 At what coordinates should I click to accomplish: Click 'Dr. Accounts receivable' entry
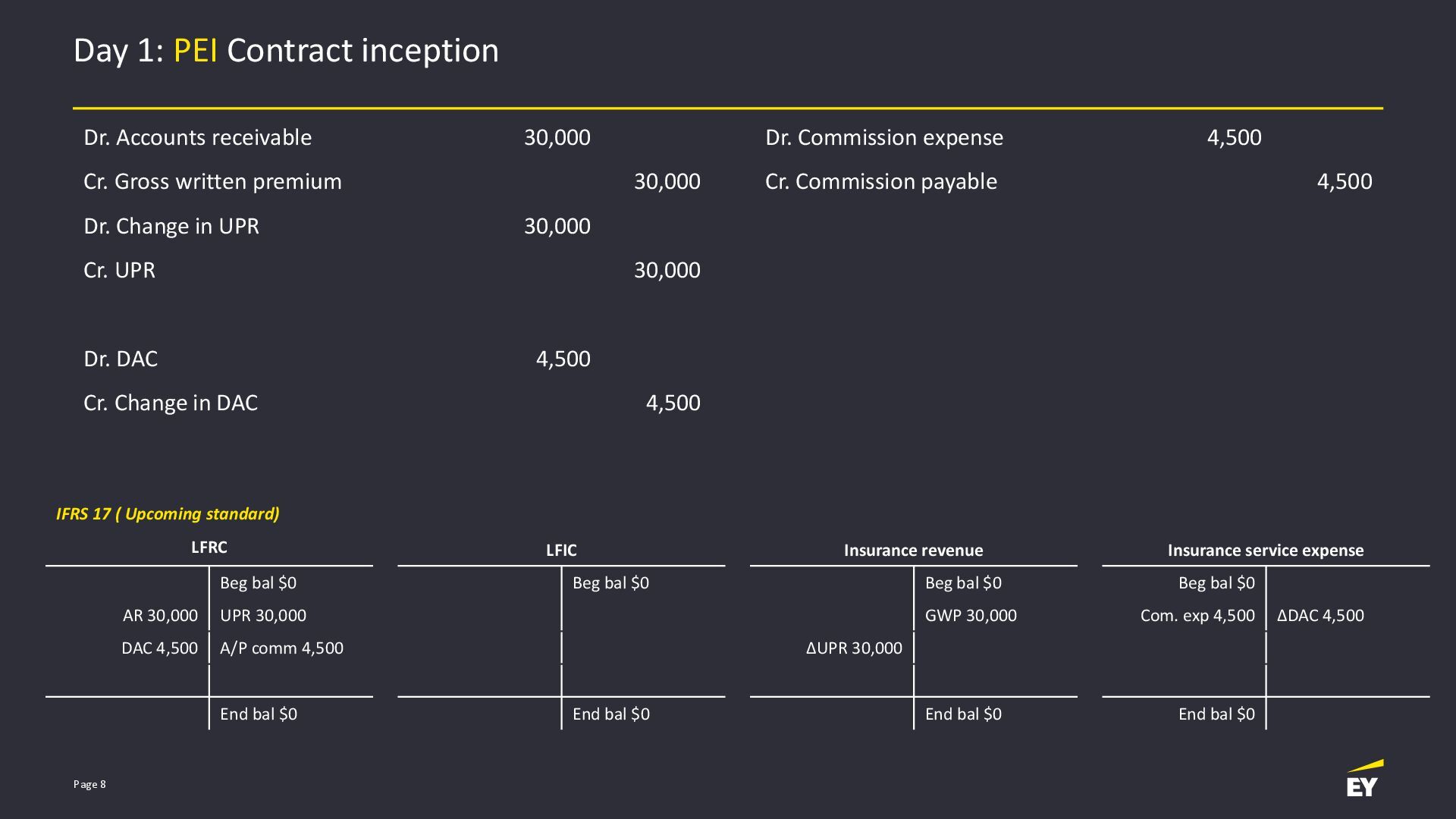[197, 137]
